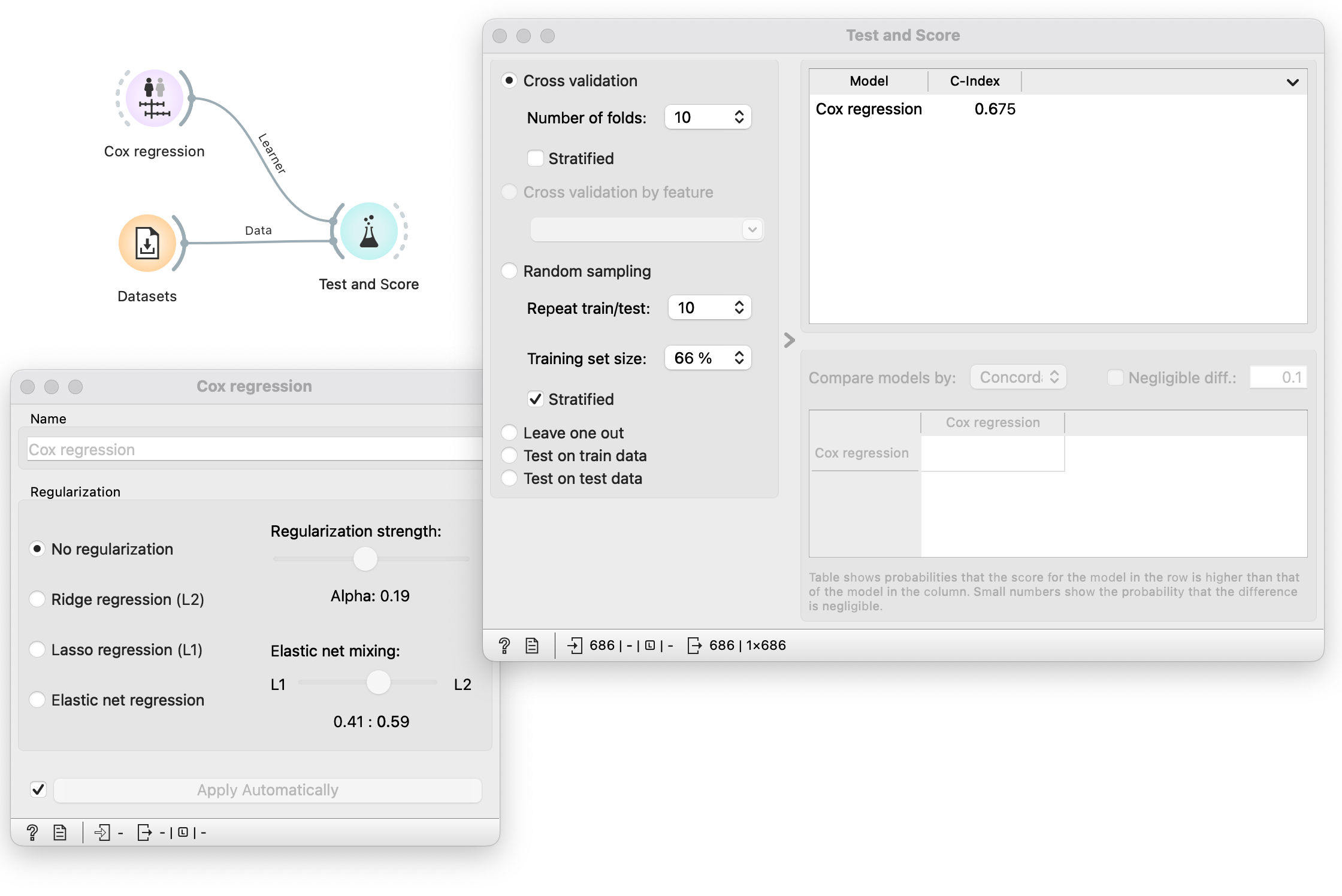This screenshot has width=1342, height=896.
Task: Select Cross validation sampling option
Action: (x=509, y=80)
